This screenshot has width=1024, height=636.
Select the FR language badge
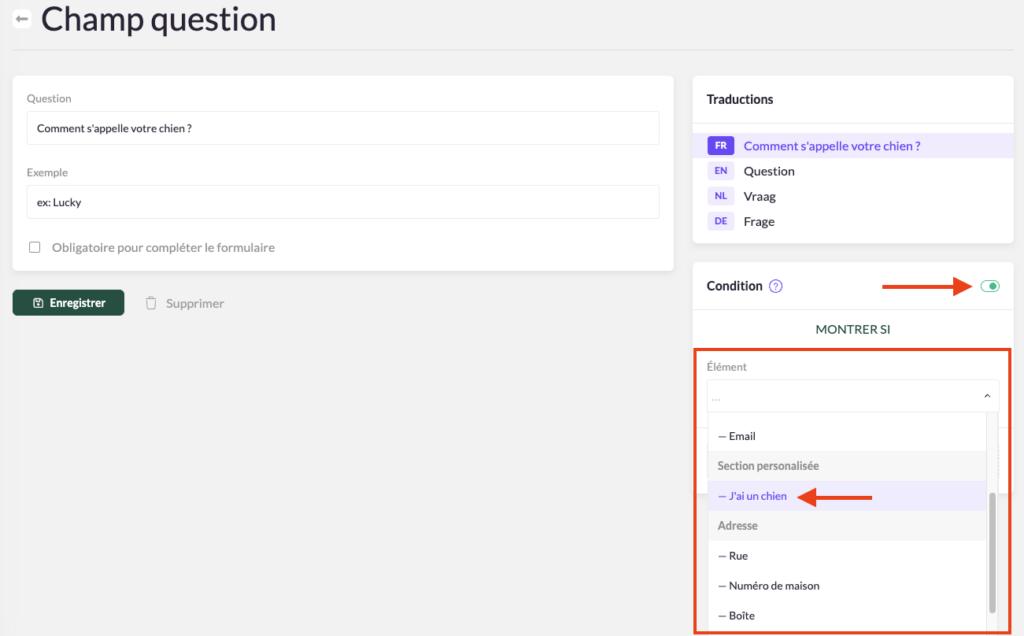(721, 146)
